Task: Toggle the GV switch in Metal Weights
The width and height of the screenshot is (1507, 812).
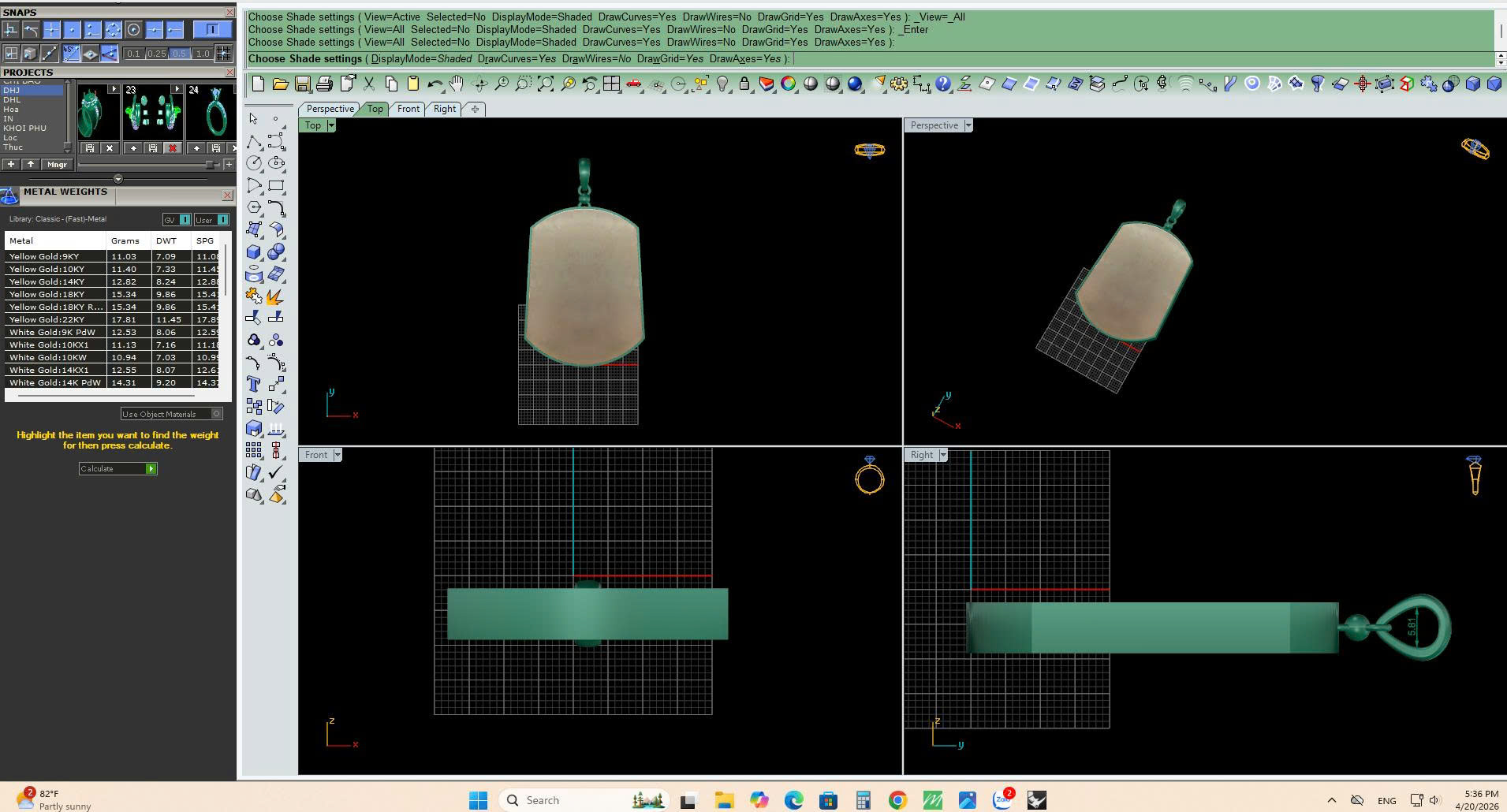Action: pyautogui.click(x=185, y=220)
